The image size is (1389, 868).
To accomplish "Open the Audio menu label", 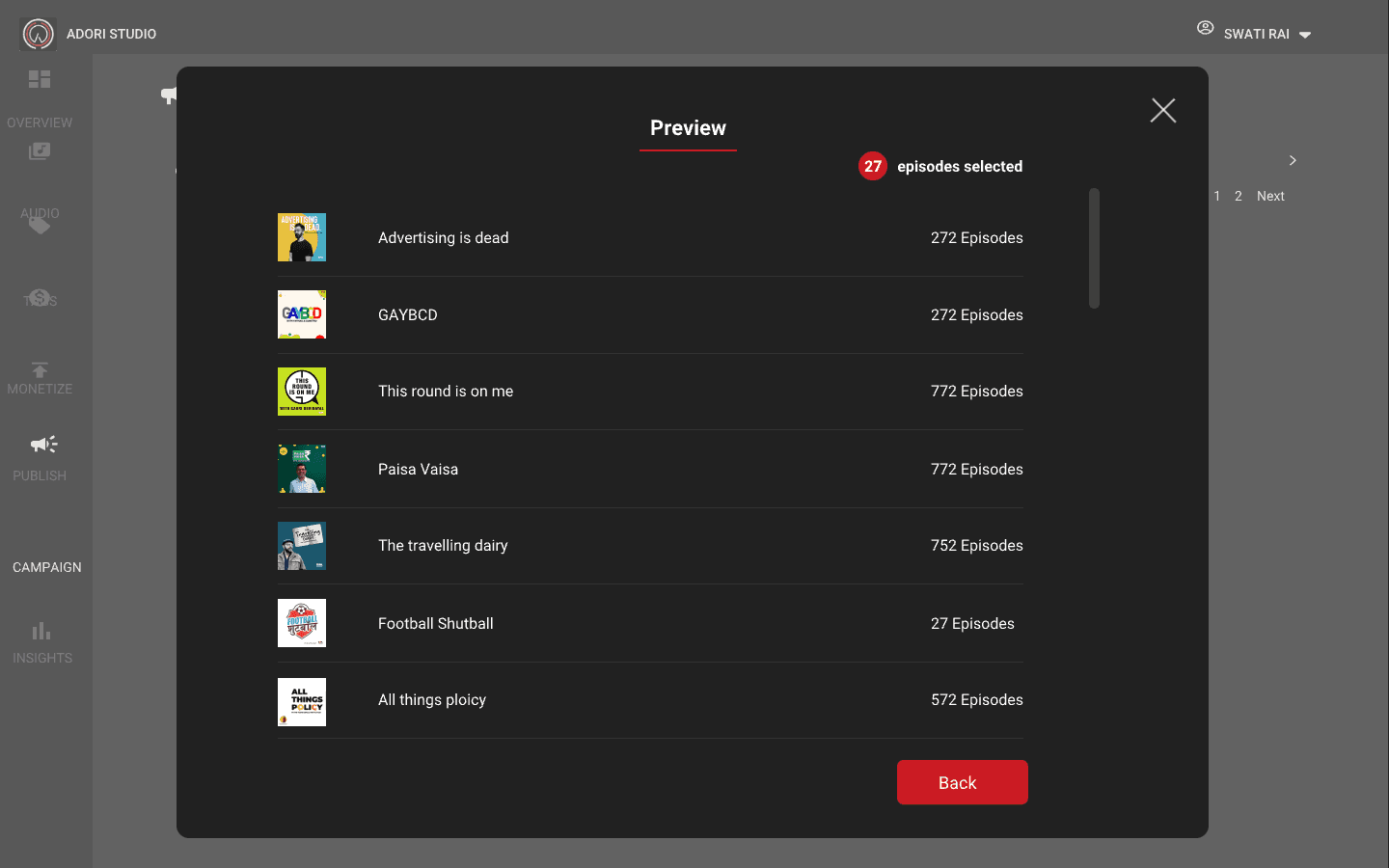I will click(x=40, y=213).
